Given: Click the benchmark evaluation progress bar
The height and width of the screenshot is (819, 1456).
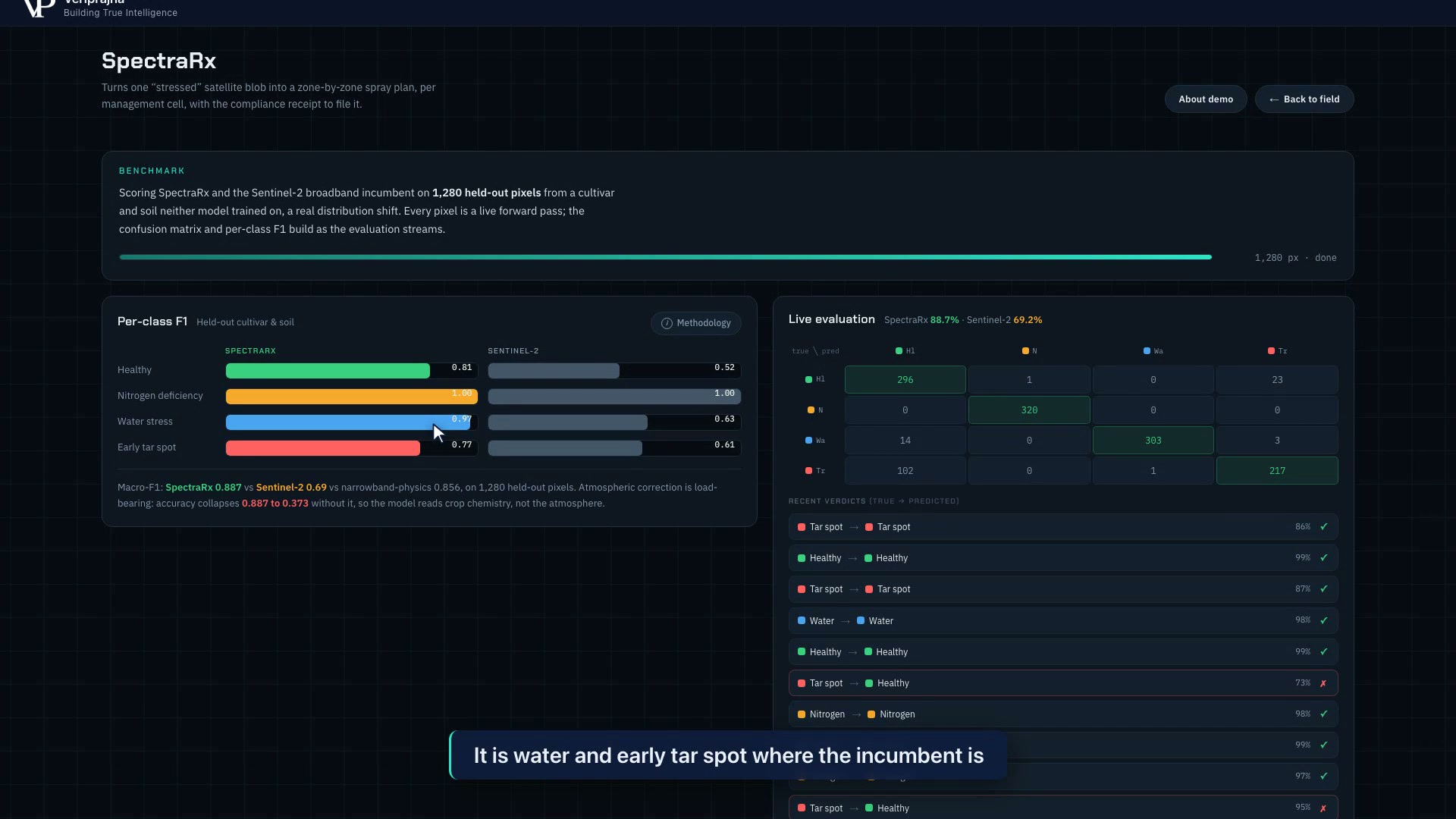Looking at the screenshot, I should [665, 257].
